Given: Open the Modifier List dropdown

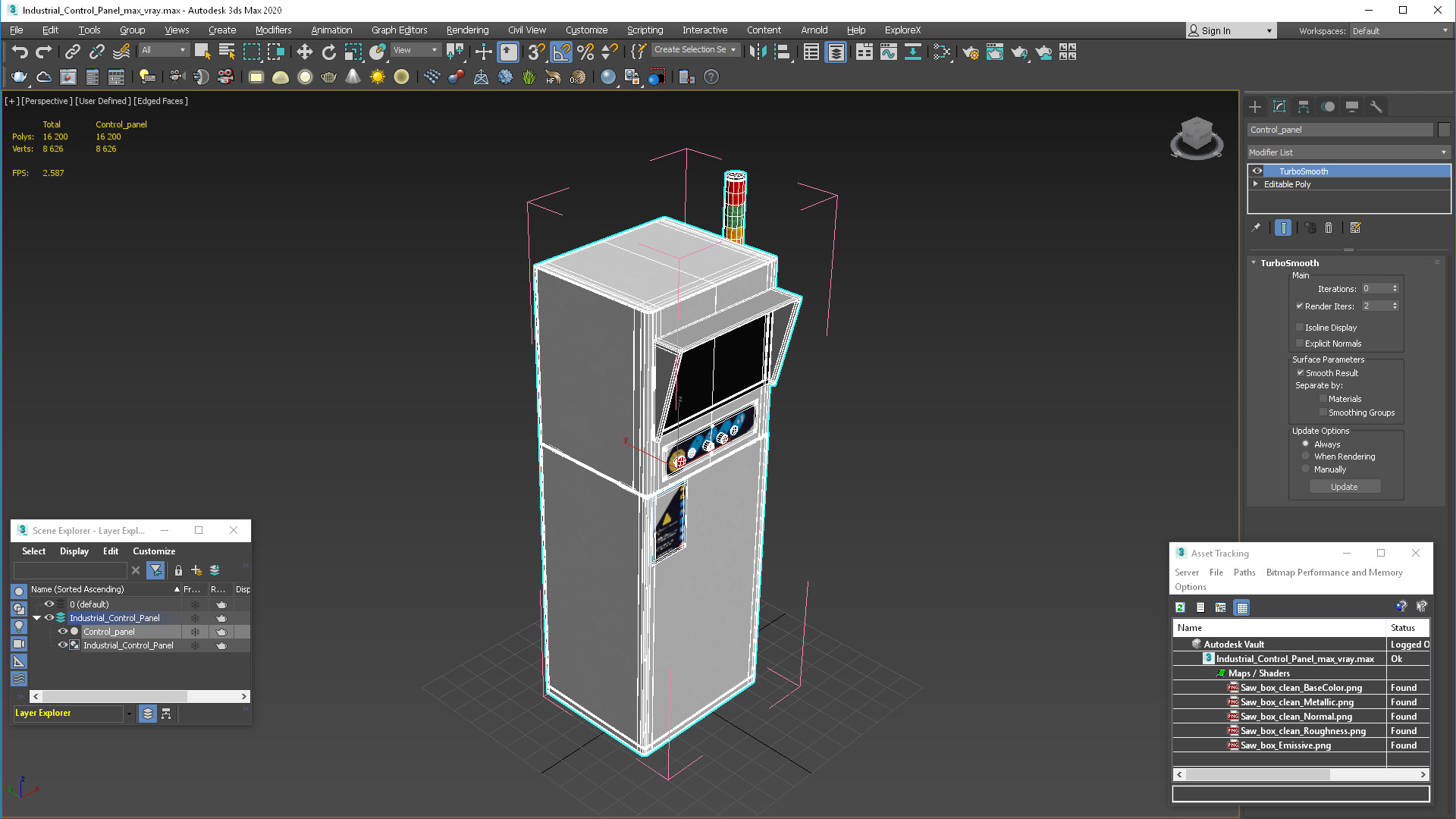Looking at the screenshot, I should (1348, 152).
